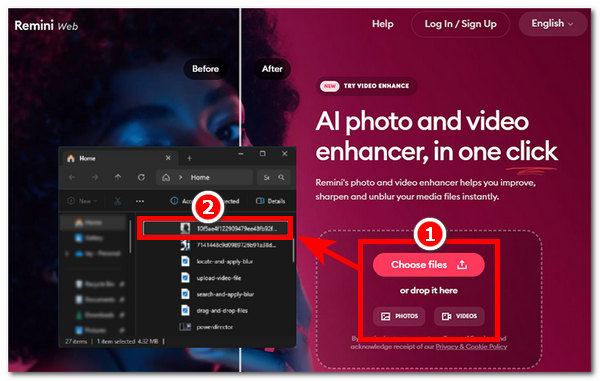Click the File Explorer search box
The height and width of the screenshot is (381, 600).
[273, 177]
